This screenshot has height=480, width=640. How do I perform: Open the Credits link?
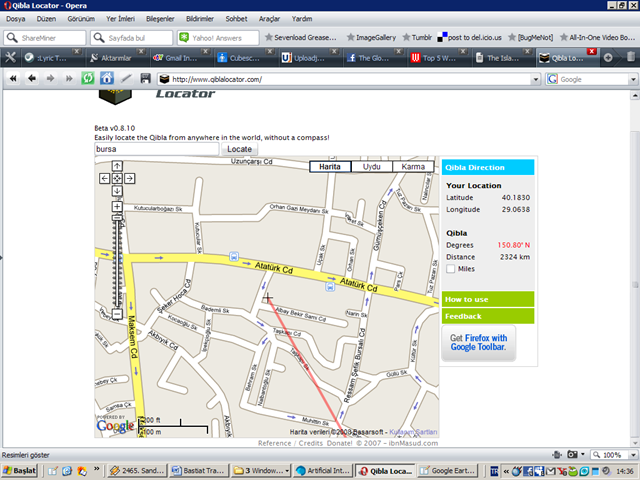coord(310,443)
